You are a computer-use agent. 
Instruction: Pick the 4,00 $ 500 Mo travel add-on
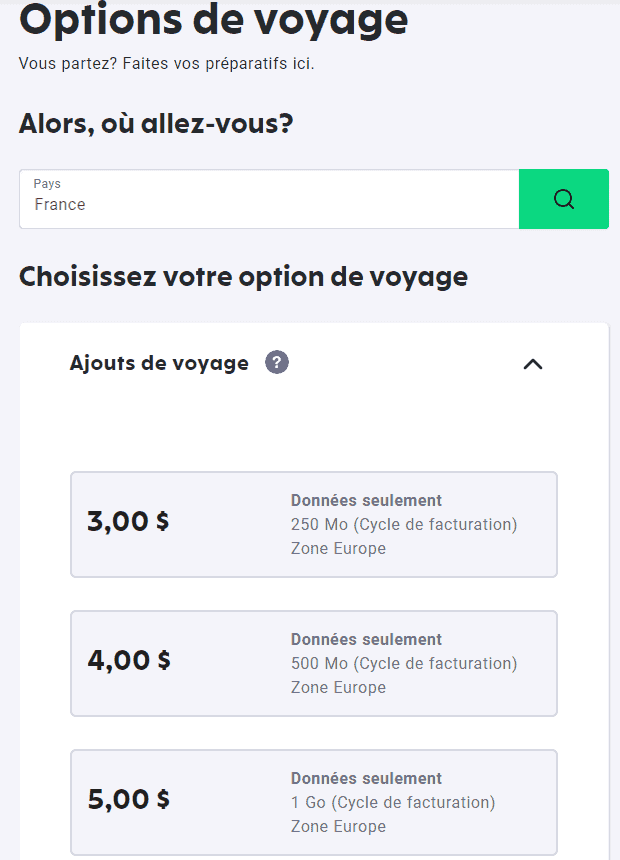tap(313, 663)
